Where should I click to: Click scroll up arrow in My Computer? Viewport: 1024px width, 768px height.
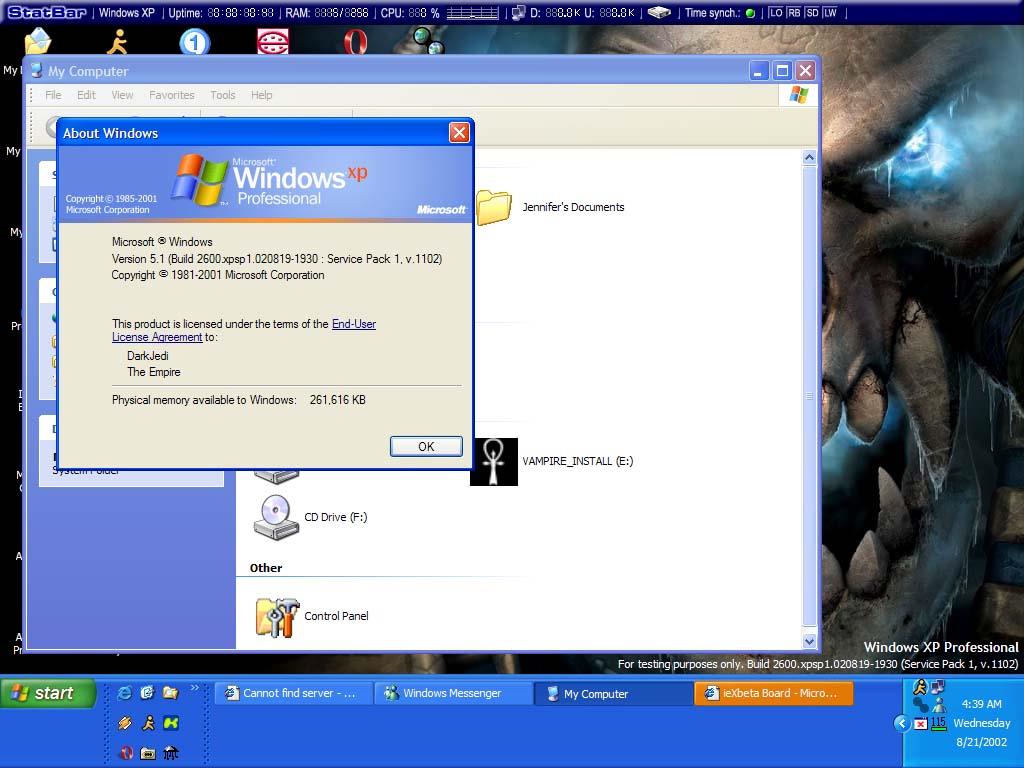(809, 157)
